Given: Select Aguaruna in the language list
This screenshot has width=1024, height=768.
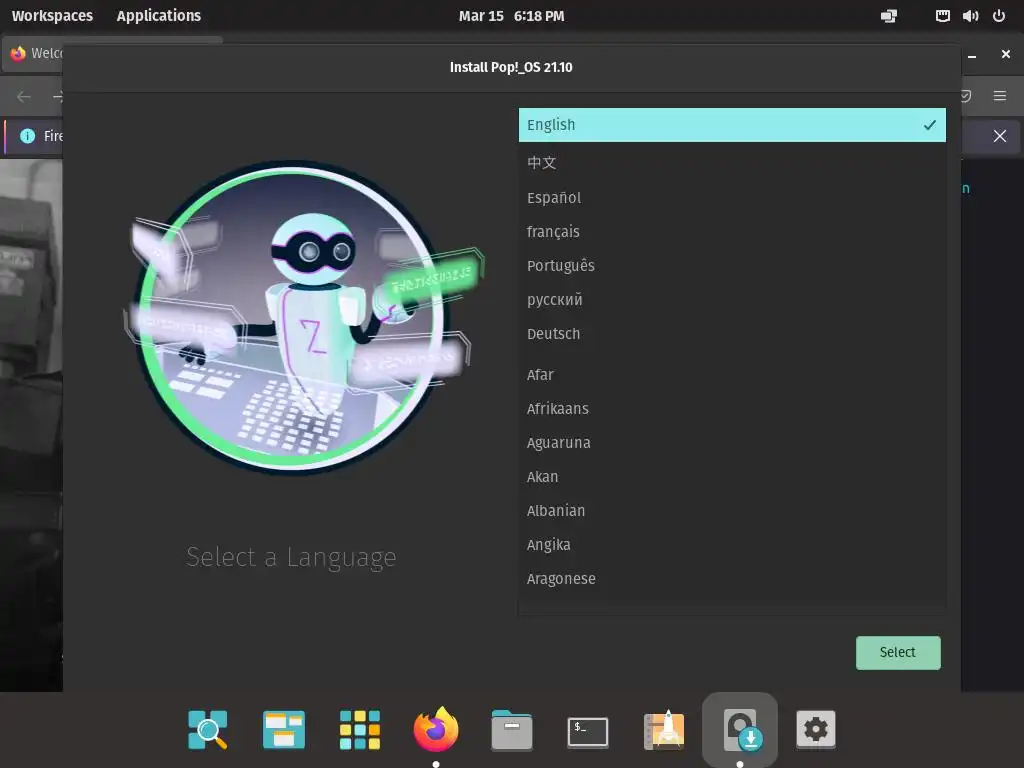Looking at the screenshot, I should tap(732, 443).
